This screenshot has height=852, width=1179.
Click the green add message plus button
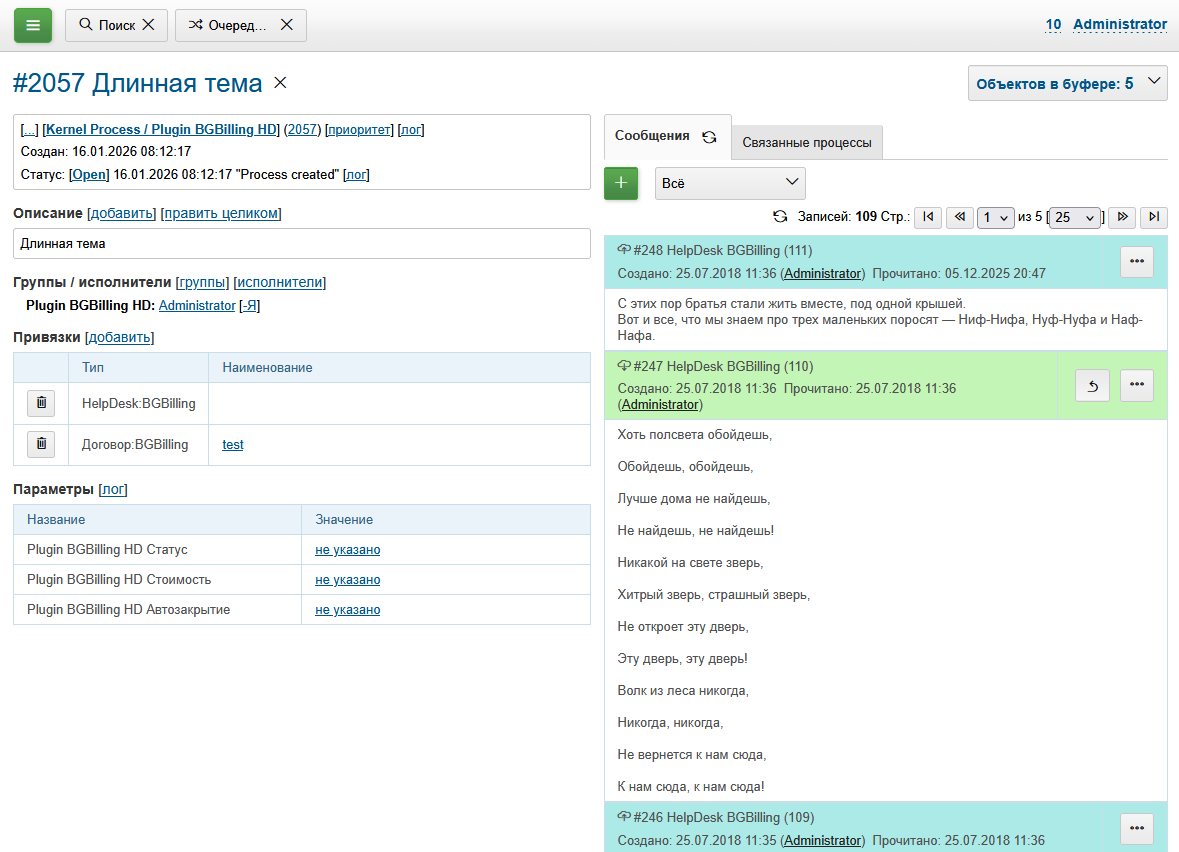coord(620,183)
